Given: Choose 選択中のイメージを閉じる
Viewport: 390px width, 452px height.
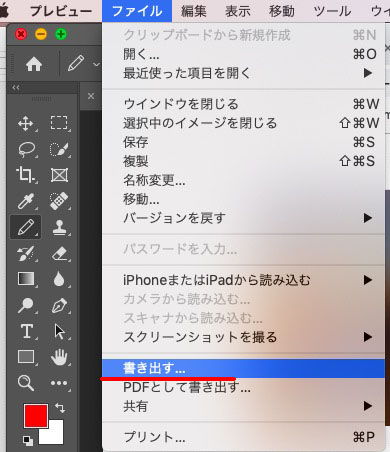Looking at the screenshot, I should (243, 123).
